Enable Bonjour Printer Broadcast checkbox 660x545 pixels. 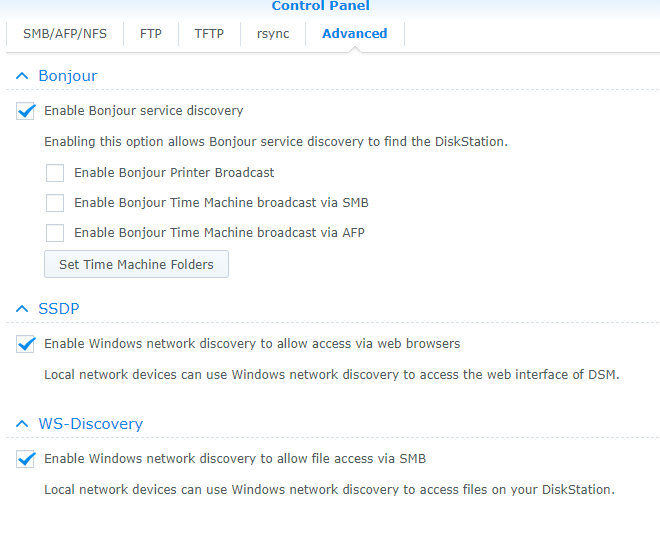[x=55, y=173]
